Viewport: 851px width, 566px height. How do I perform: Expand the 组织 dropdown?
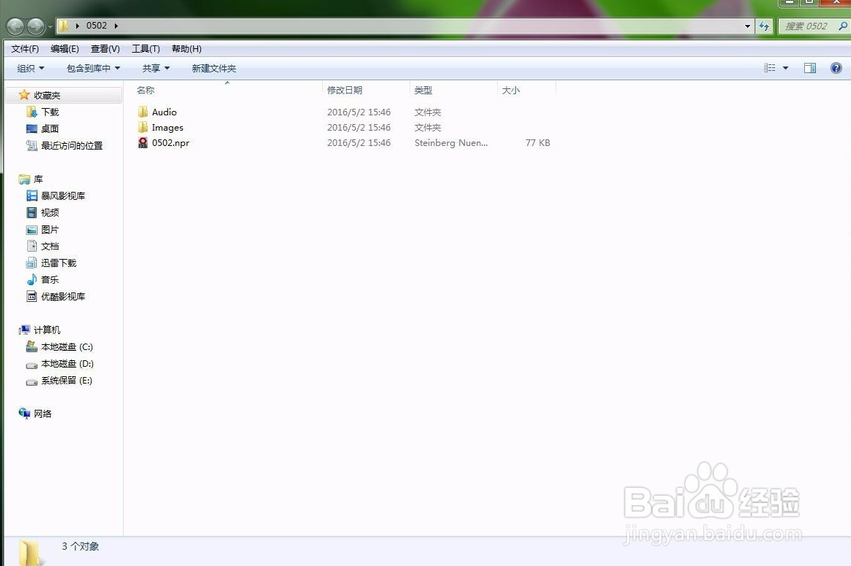point(30,68)
